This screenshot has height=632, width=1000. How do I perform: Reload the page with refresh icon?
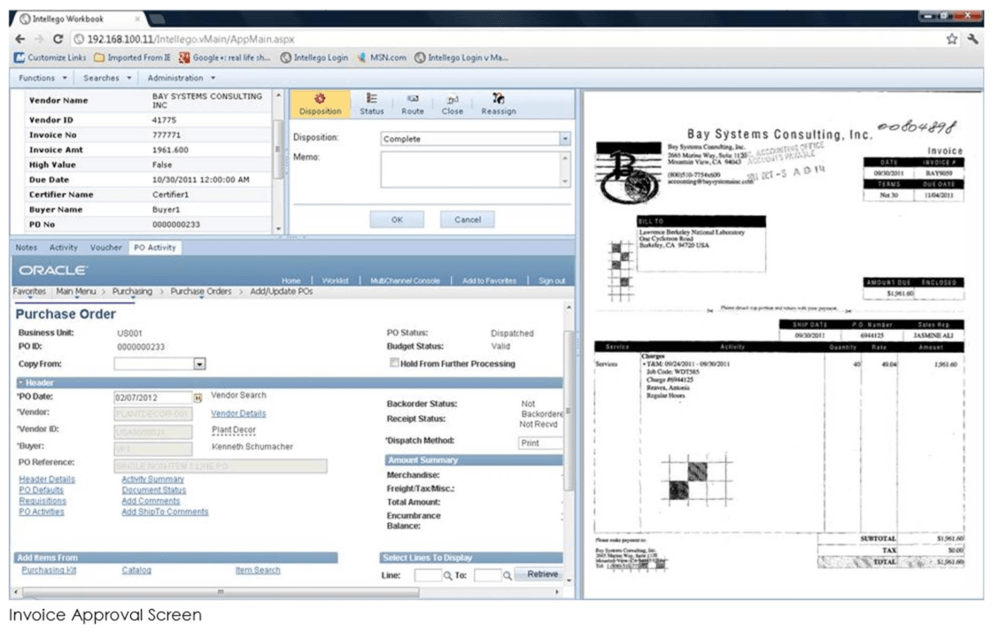coord(58,39)
